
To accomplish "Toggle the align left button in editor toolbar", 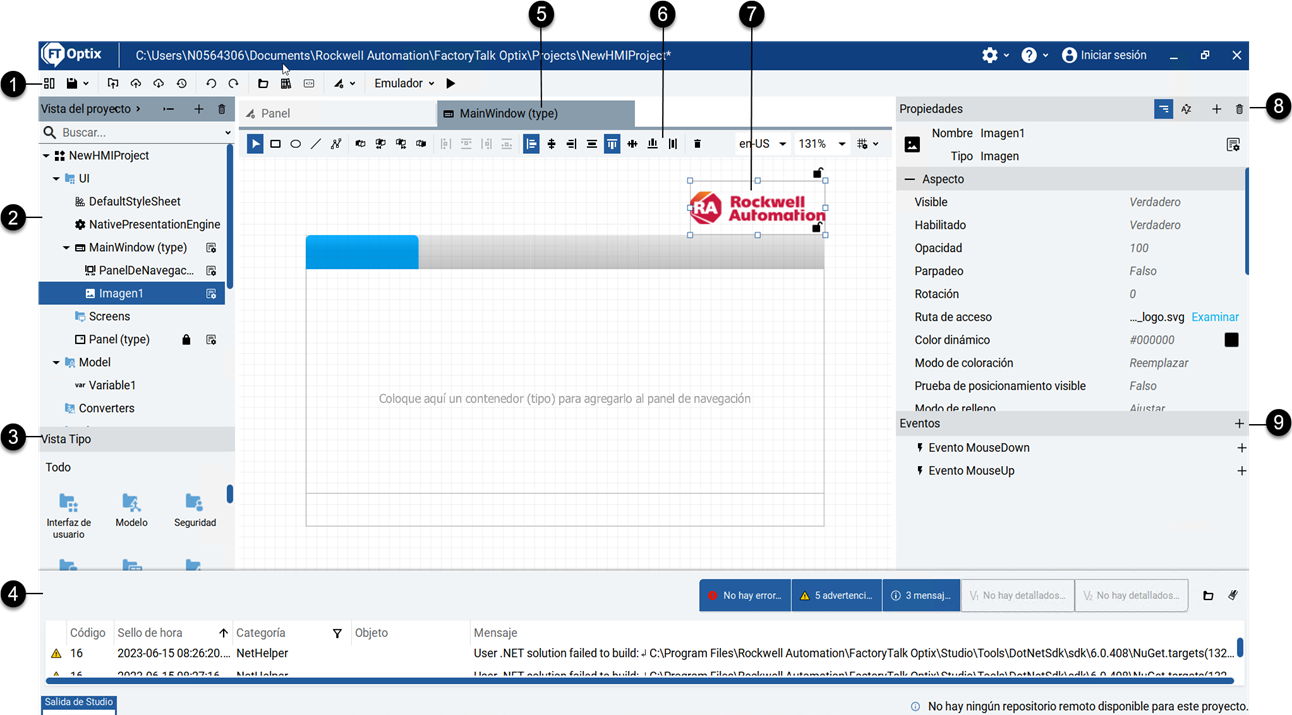I will [531, 144].
